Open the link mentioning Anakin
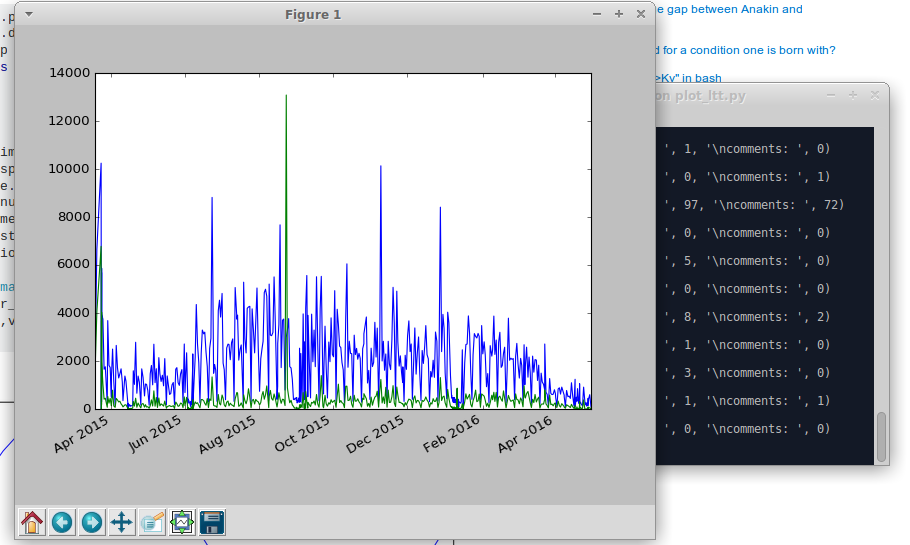The image size is (910, 545). [728, 9]
